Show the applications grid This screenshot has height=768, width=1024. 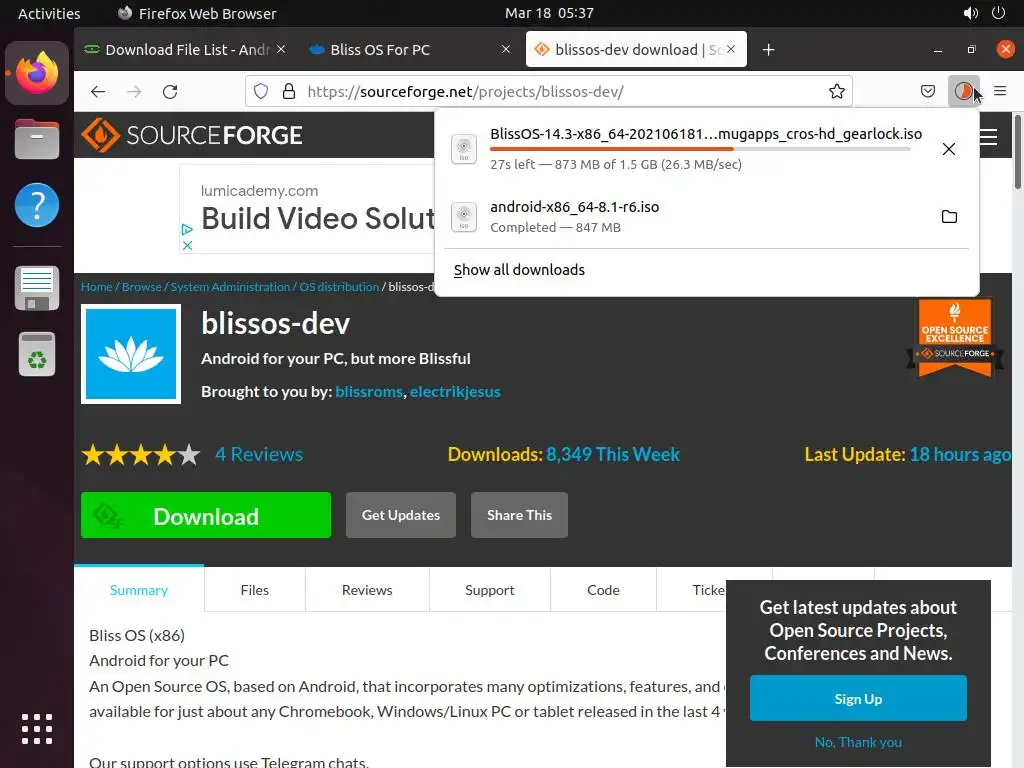point(37,729)
